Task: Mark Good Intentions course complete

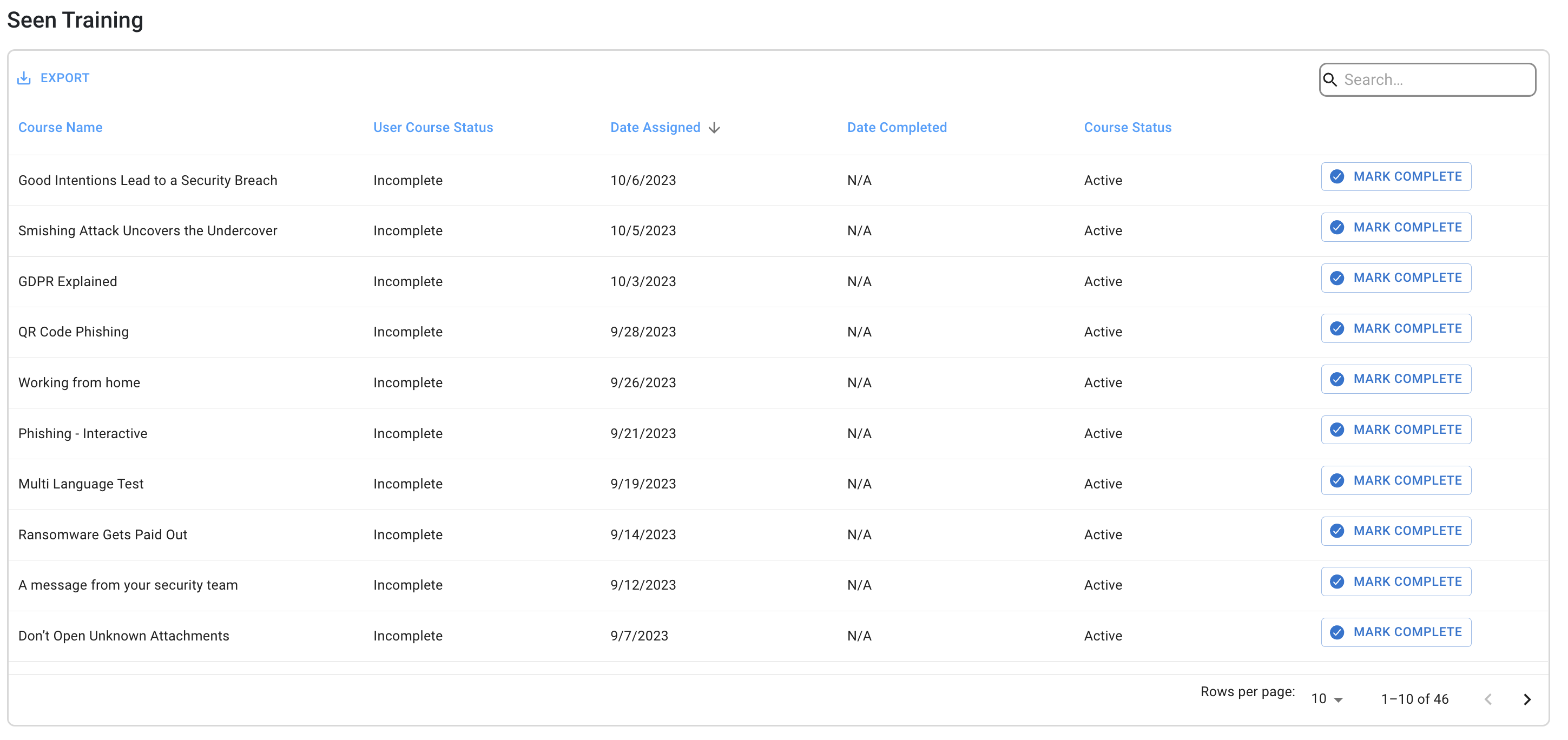Action: [x=1396, y=176]
